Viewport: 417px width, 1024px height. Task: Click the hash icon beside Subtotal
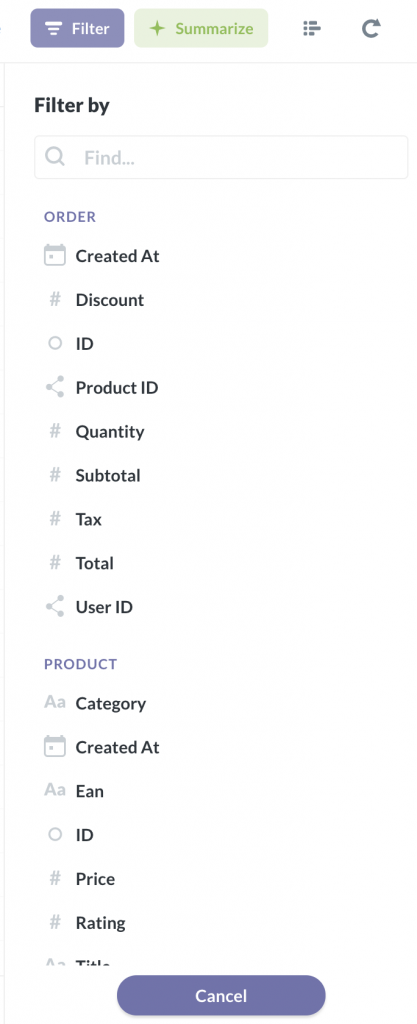coord(55,475)
